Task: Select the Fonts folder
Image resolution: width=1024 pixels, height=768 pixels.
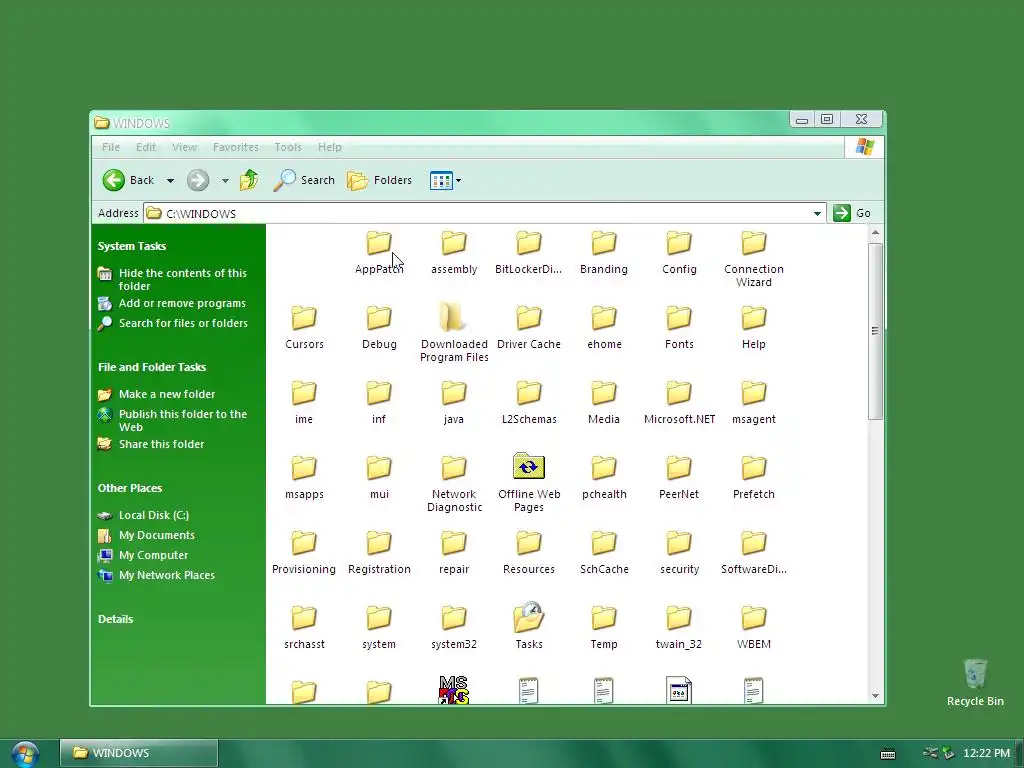Action: [x=679, y=327]
